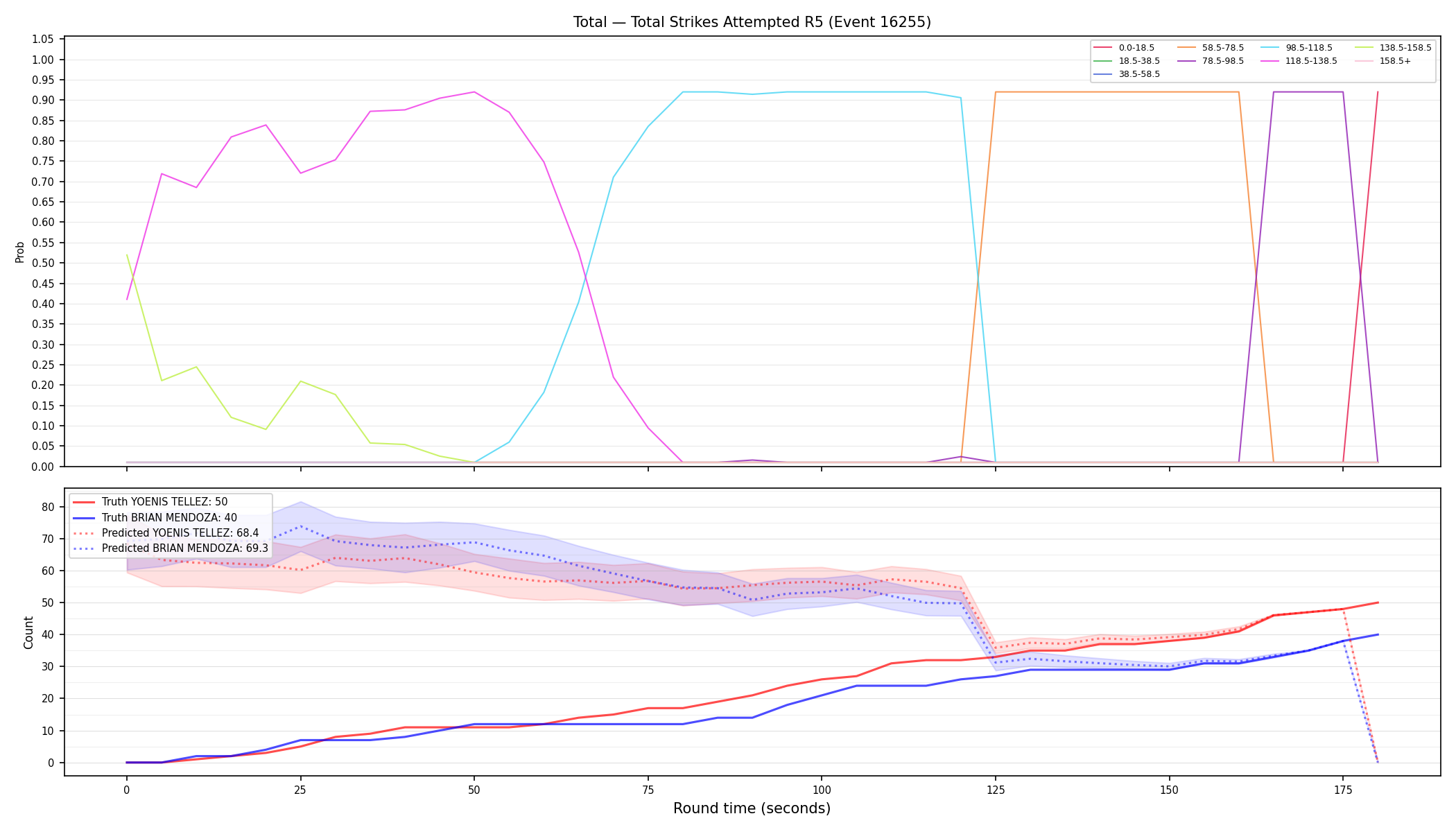Click the '1.00' tick on the Prob axis
The width and height of the screenshot is (1456, 832).
coord(43,60)
